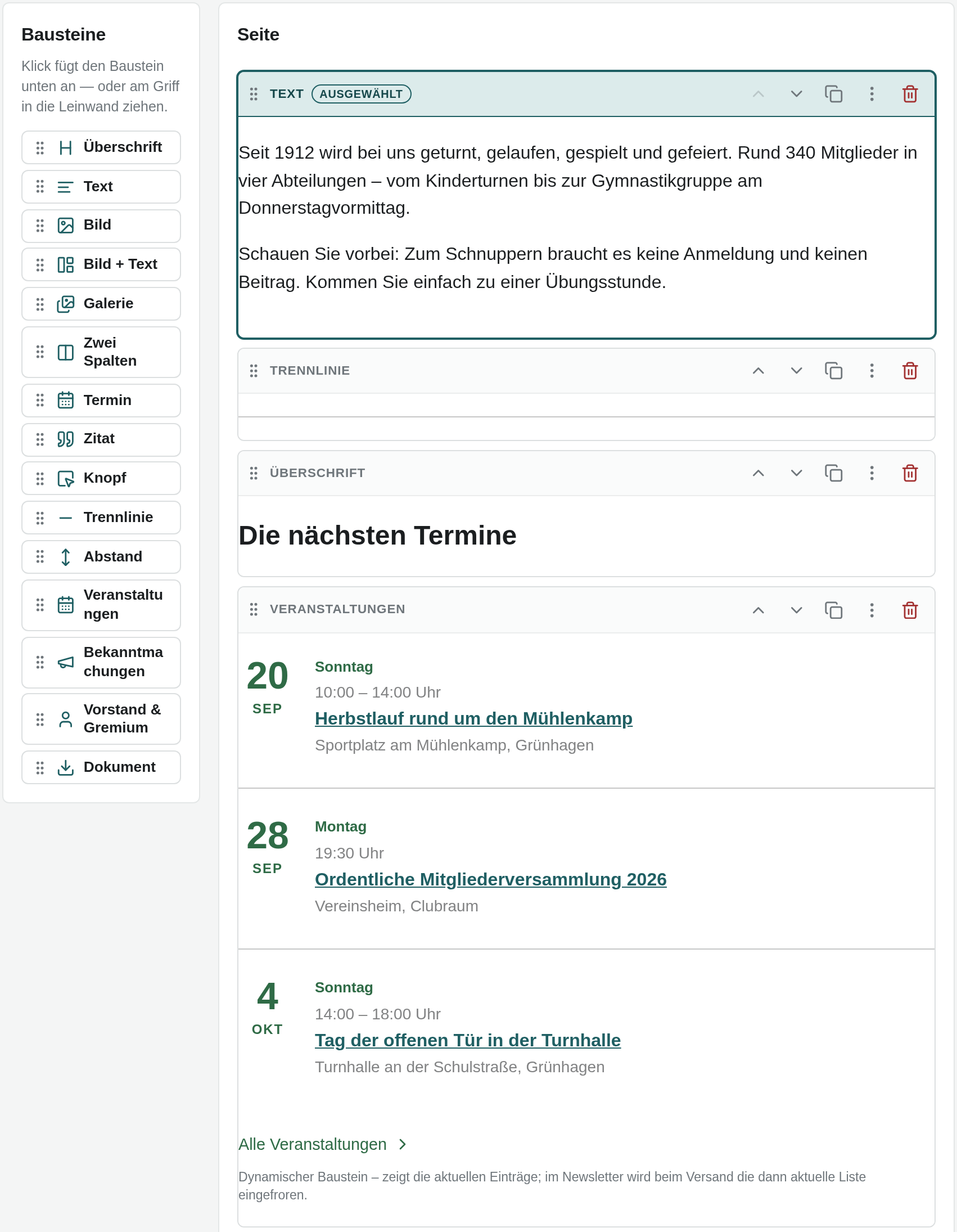
Task: Open Trennlinie block three-dot menu
Action: (x=872, y=371)
